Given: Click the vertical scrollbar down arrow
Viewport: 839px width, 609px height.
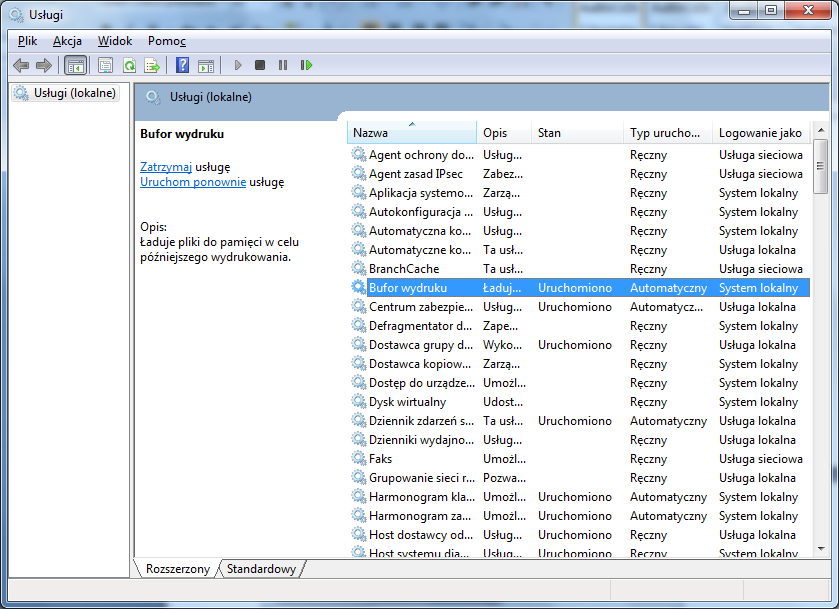Looking at the screenshot, I should (820, 549).
